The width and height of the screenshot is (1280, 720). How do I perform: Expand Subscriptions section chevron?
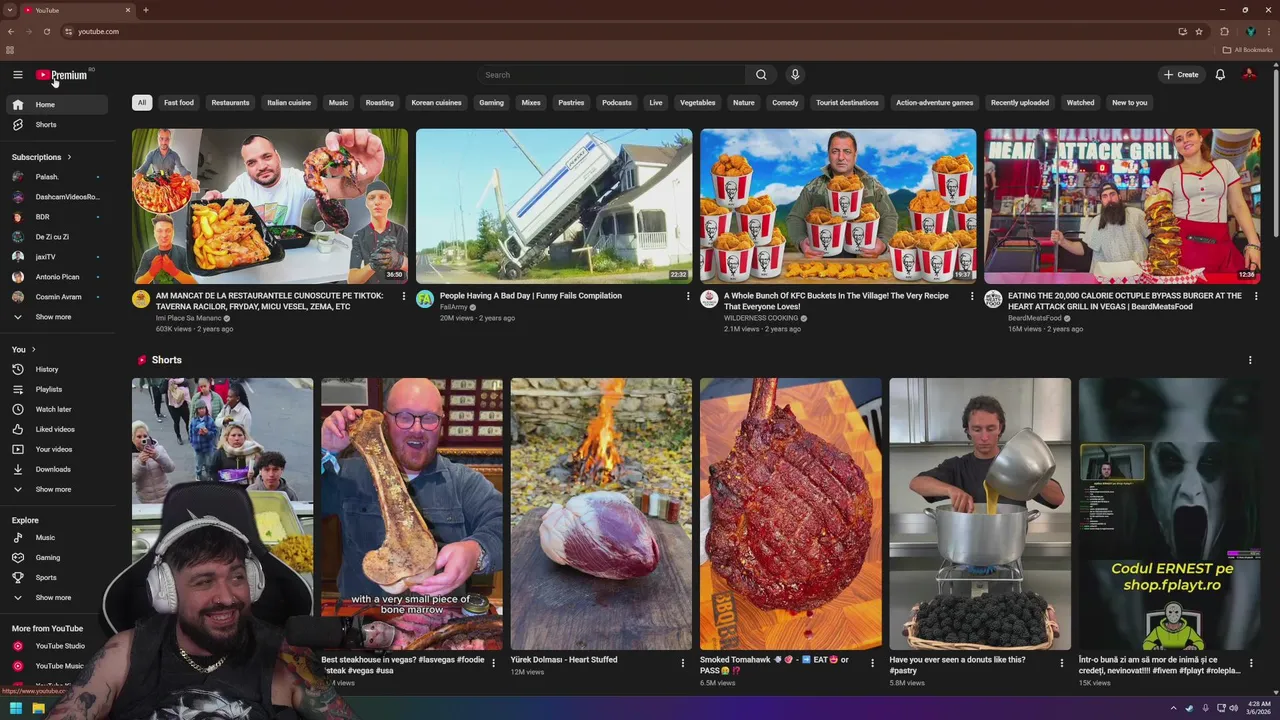click(69, 157)
